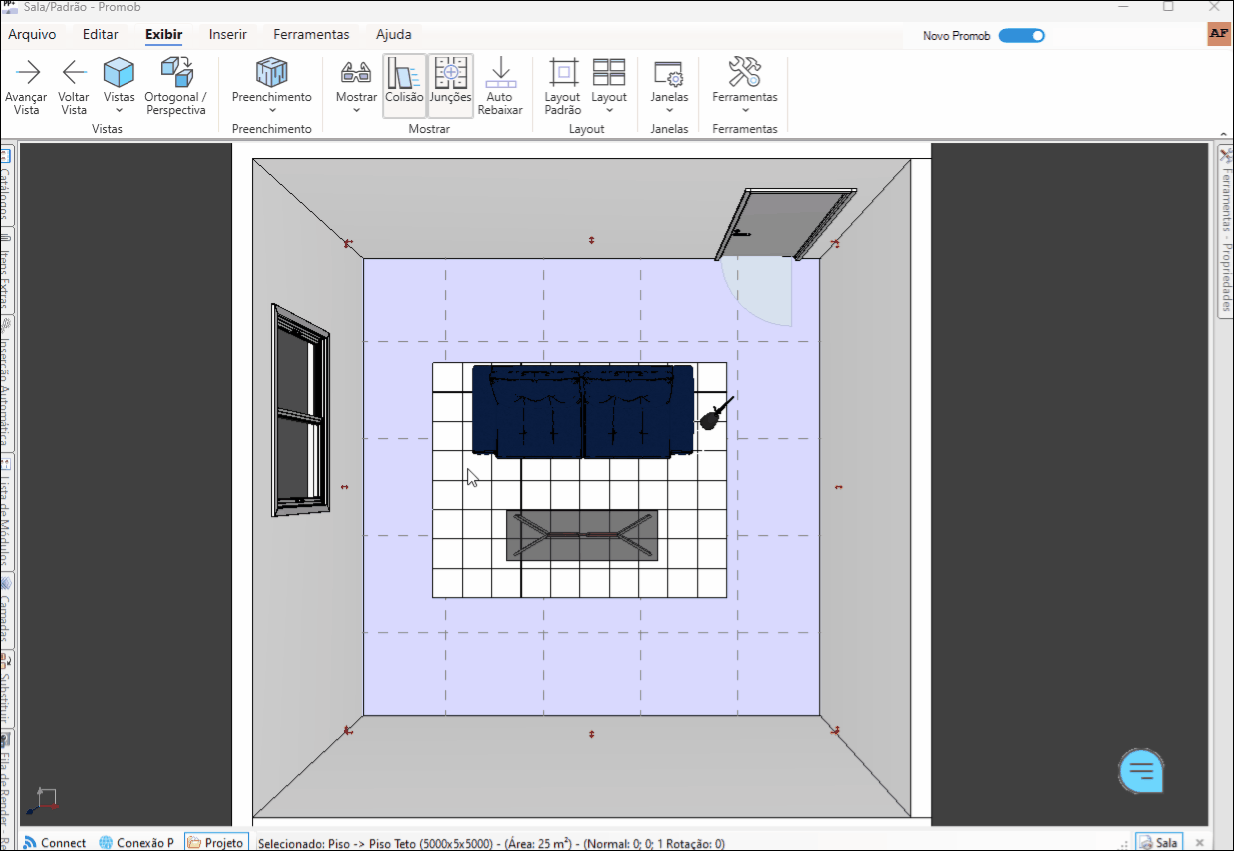Open the Lista de Módulos side tab

pos(5,513)
